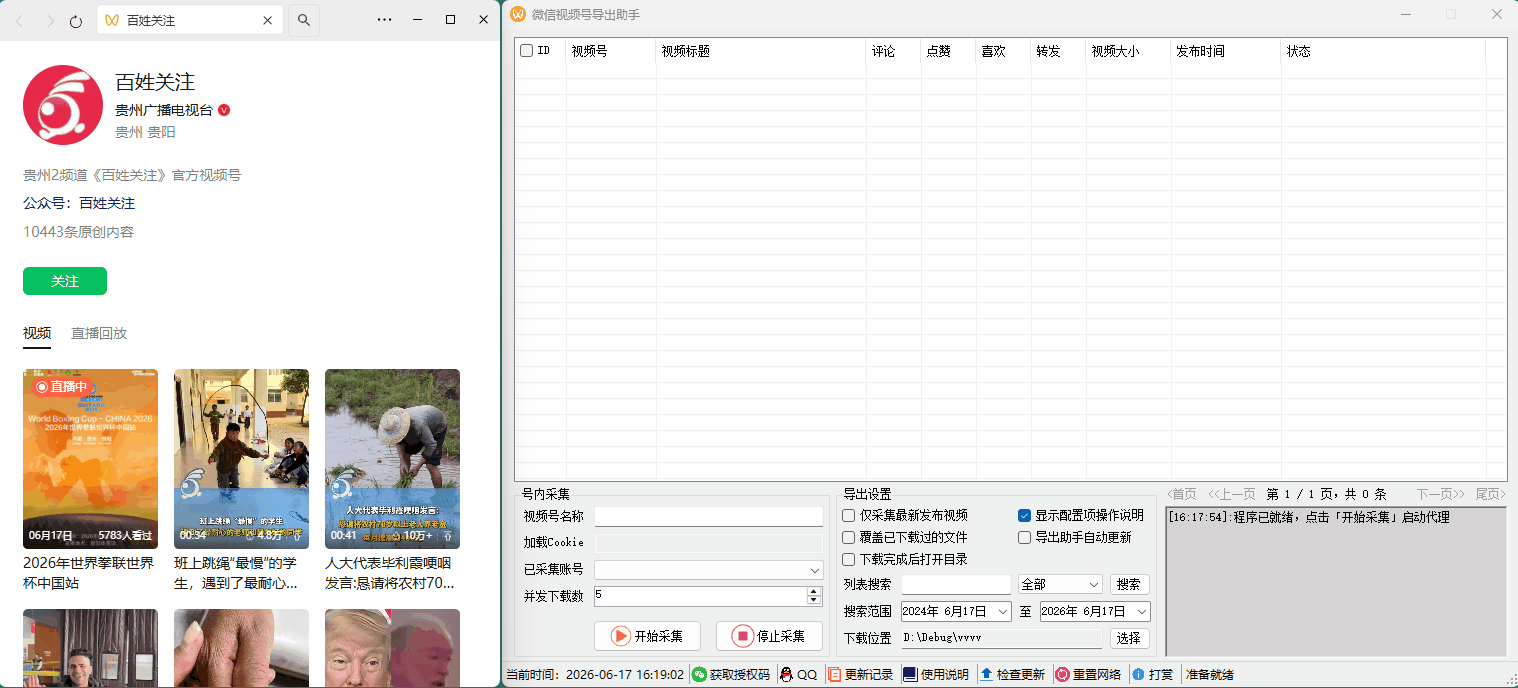Open the 人大代表毕利霞哽咽发言 video thumbnail
The height and width of the screenshot is (688, 1518).
coord(392,459)
